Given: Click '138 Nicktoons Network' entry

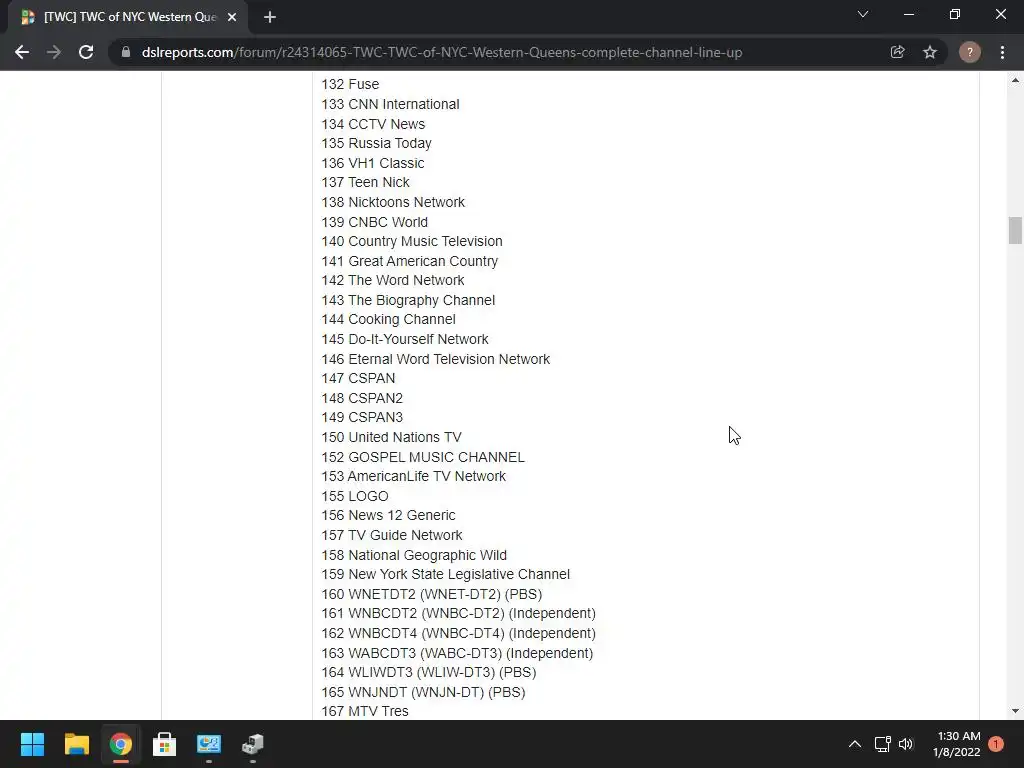Looking at the screenshot, I should coord(393,202).
